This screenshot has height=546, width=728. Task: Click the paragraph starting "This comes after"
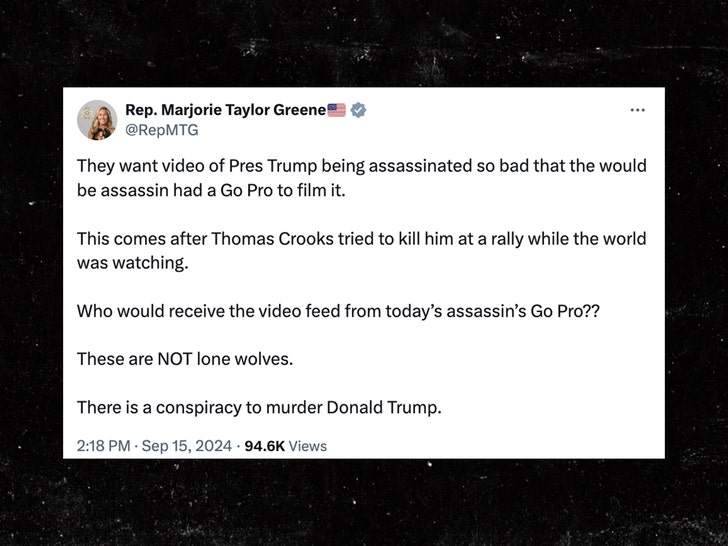click(x=361, y=251)
